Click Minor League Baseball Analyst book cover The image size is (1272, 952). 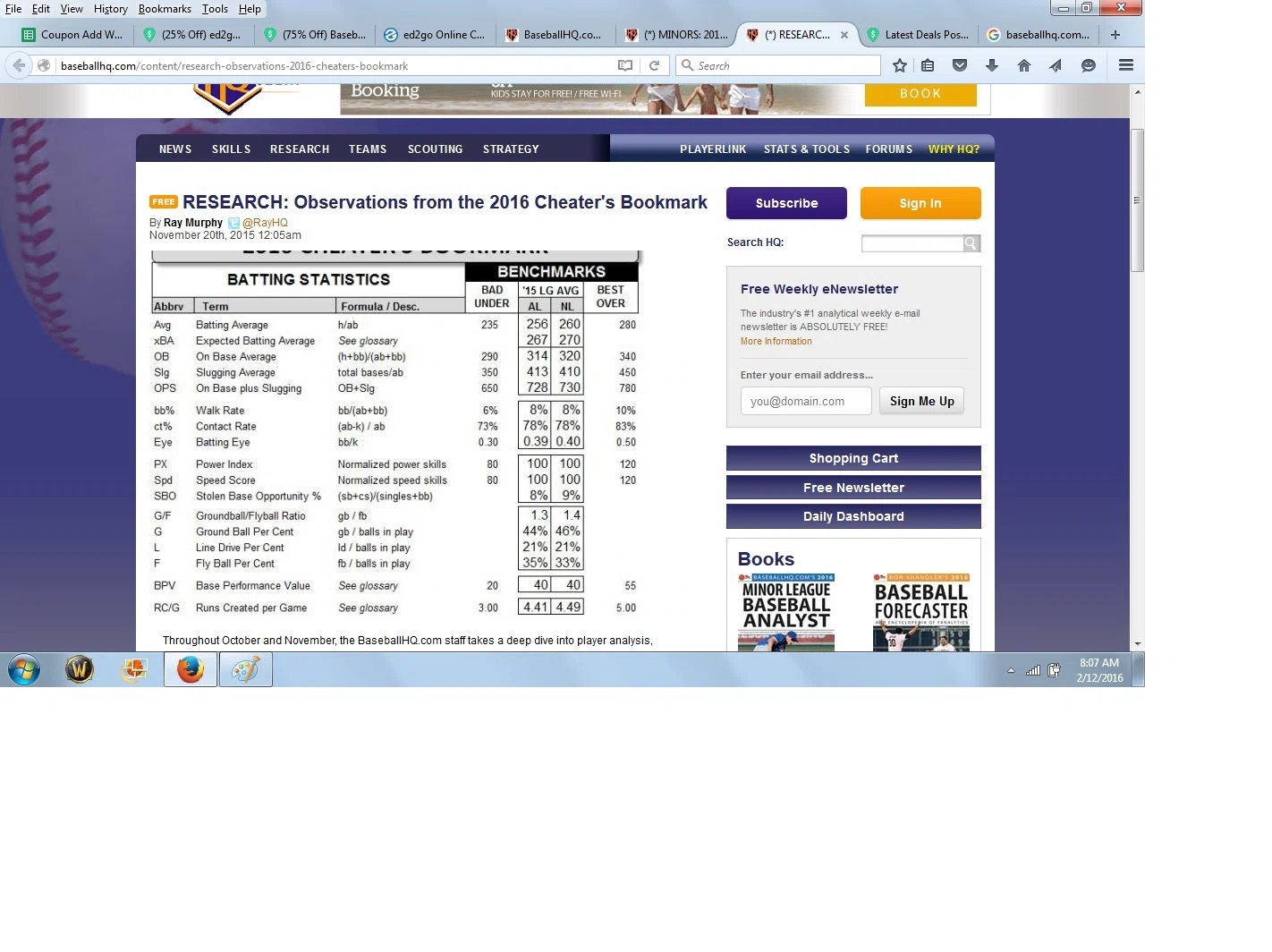[786, 612]
